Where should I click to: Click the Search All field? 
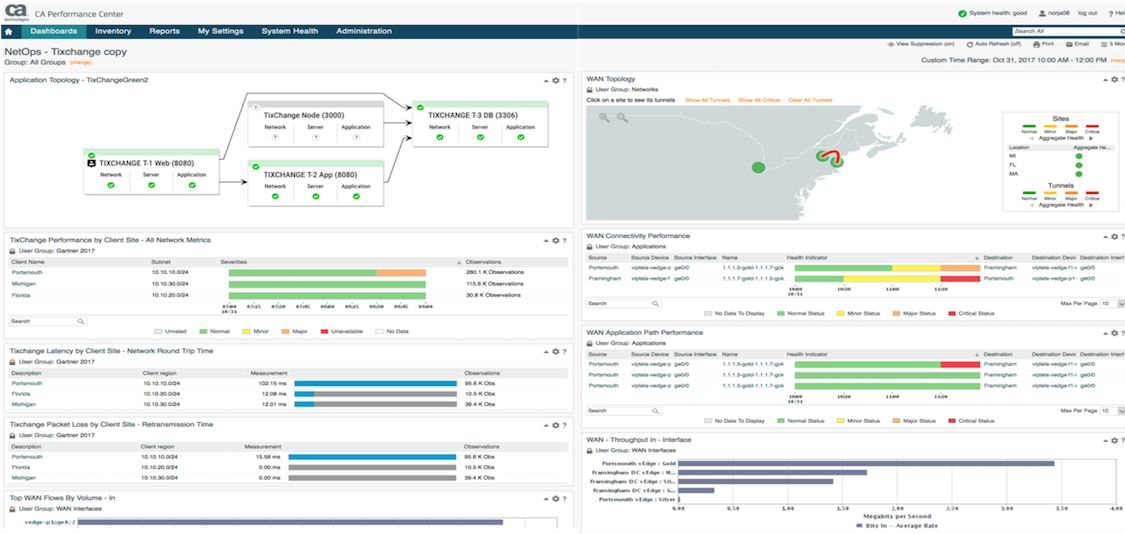pyautogui.click(x=1066, y=32)
